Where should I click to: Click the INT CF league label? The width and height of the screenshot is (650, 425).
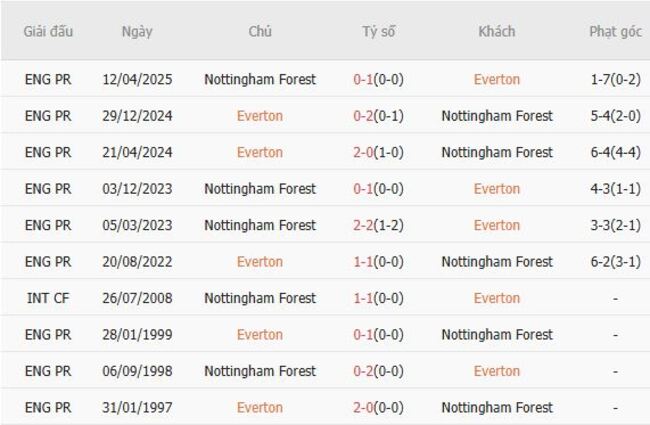[x=48, y=298]
